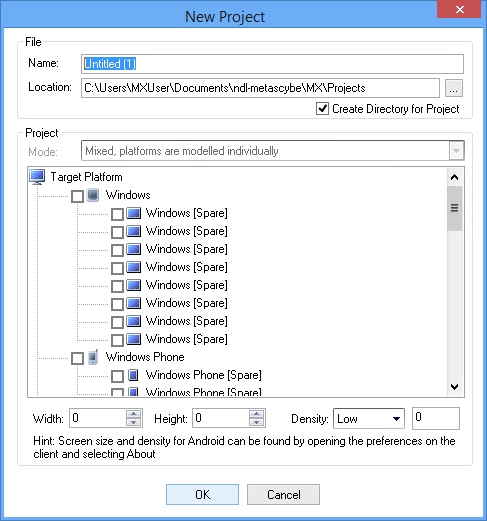487x521 pixels.
Task: Open the Mode dropdown
Action: (x=456, y=151)
